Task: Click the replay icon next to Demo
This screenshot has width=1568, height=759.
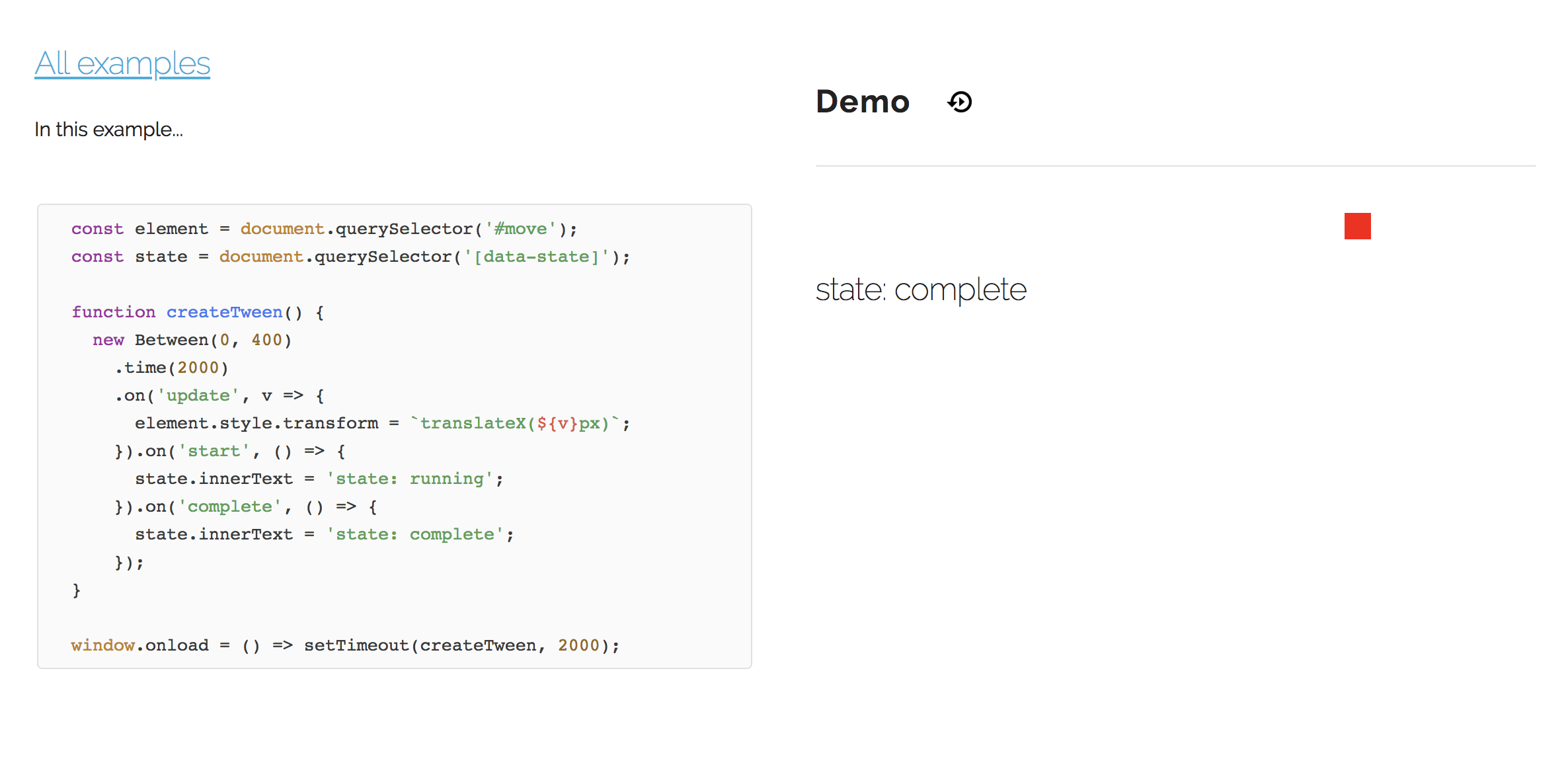Action: point(960,102)
